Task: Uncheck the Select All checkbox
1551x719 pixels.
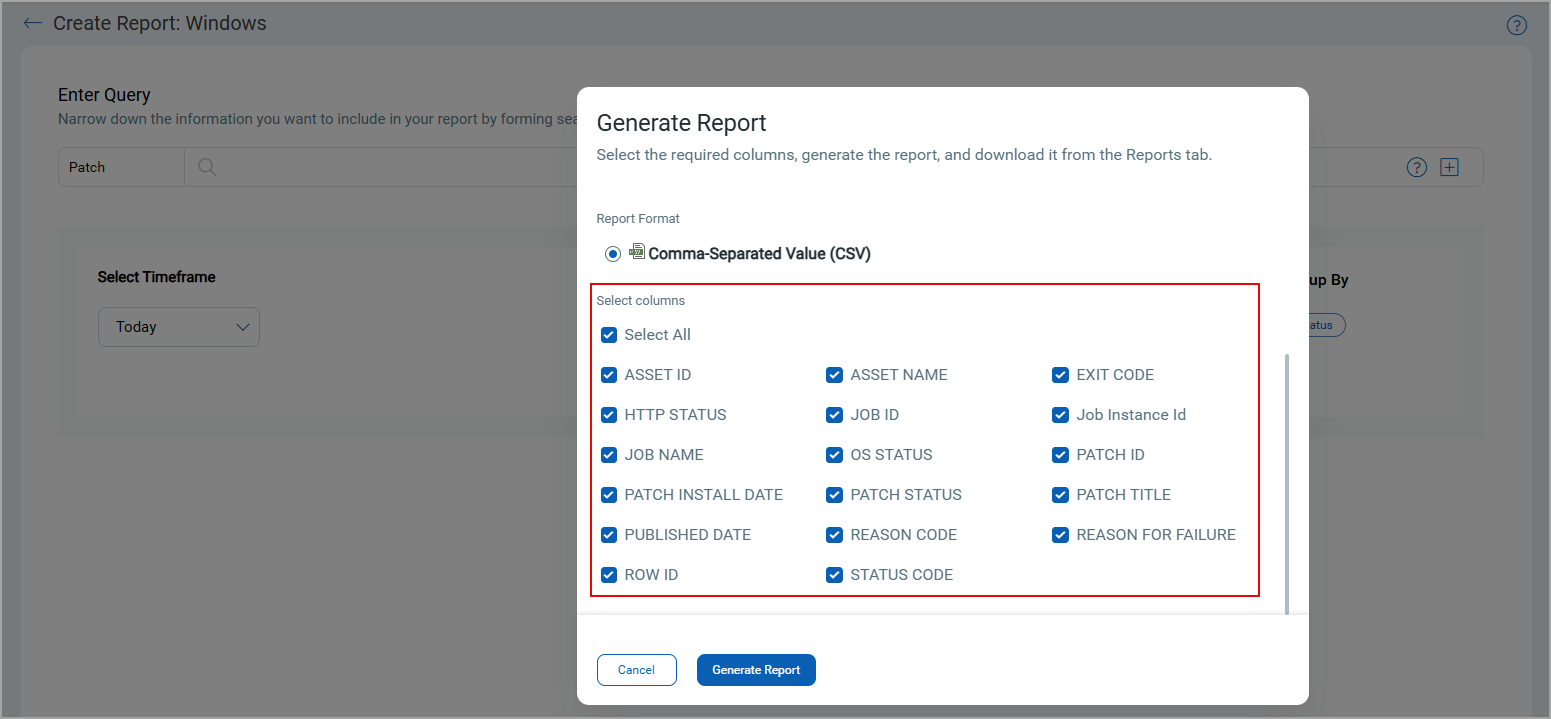Action: [x=609, y=335]
